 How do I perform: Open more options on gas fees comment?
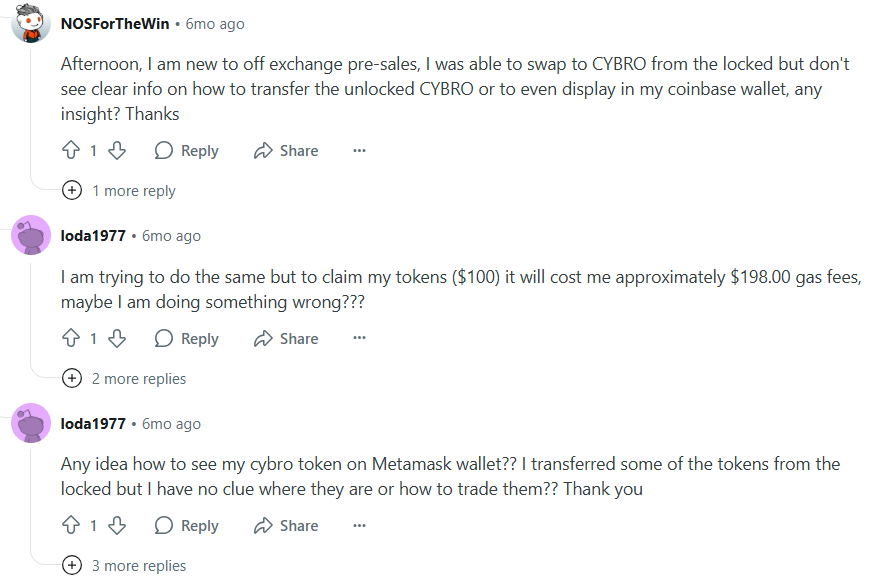coord(359,339)
